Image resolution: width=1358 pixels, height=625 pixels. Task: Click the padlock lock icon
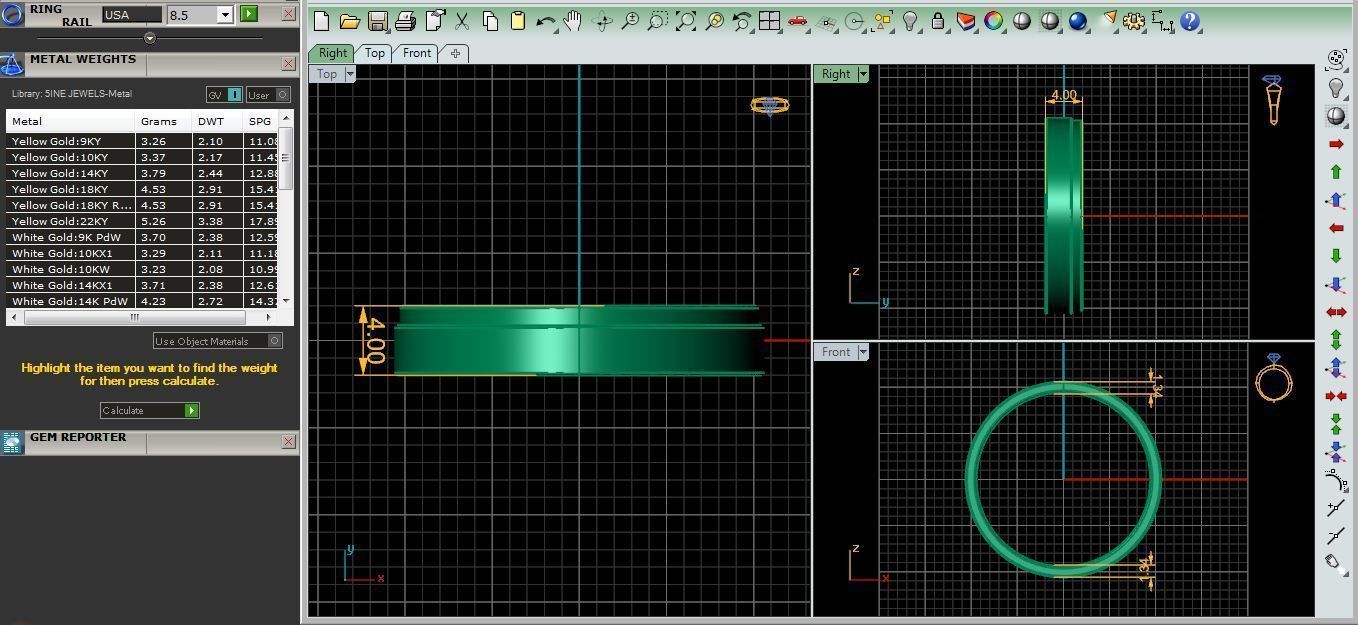[x=938, y=20]
